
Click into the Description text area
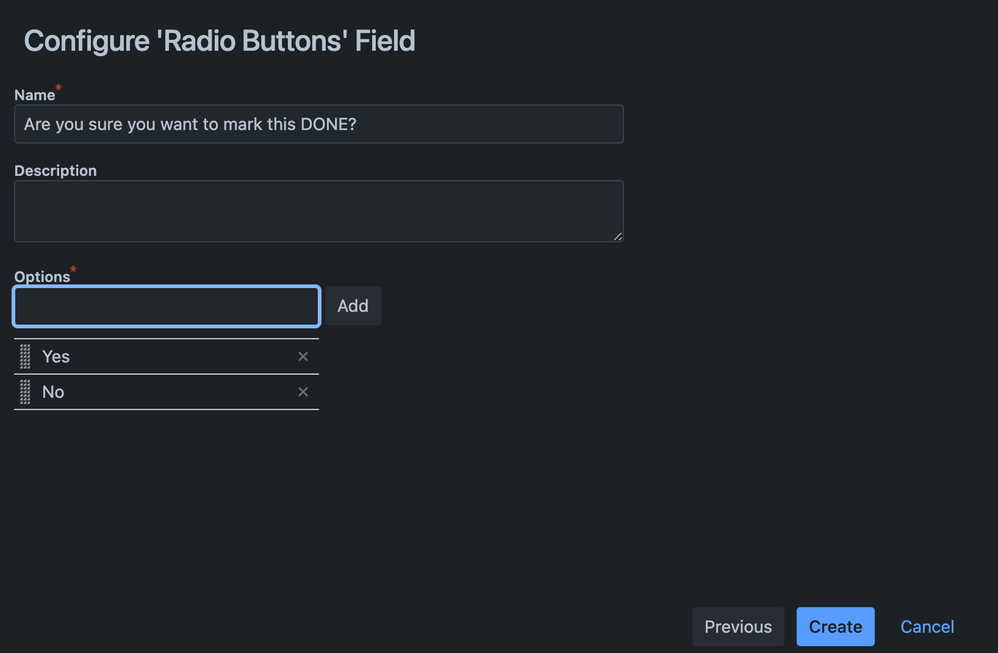[x=318, y=211]
